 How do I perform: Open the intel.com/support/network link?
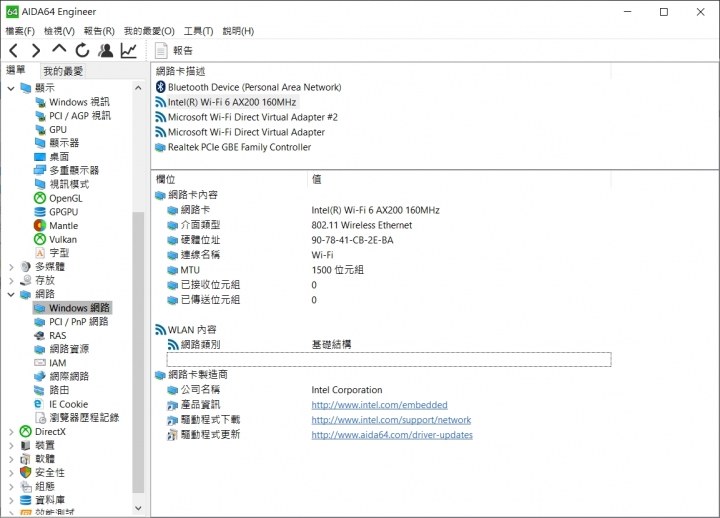click(391, 420)
